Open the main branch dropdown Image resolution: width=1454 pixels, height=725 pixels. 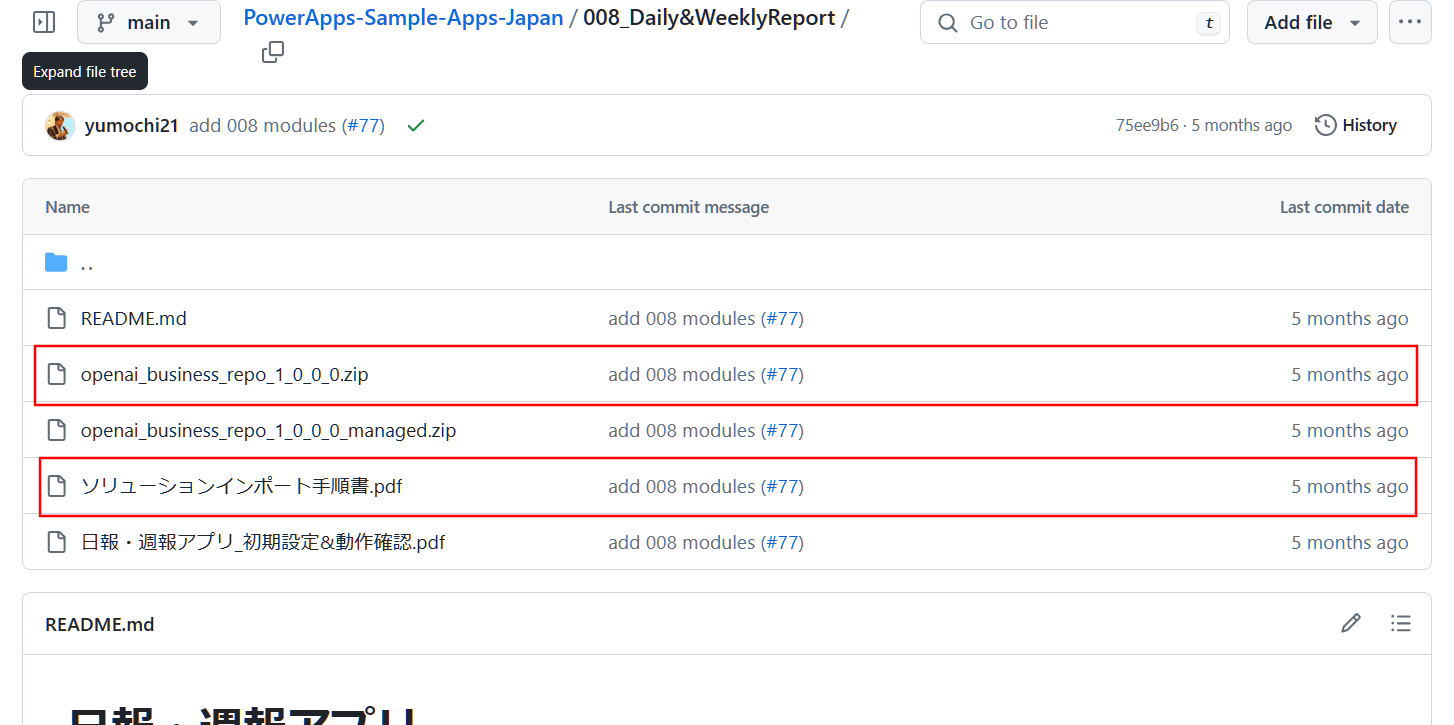click(149, 22)
